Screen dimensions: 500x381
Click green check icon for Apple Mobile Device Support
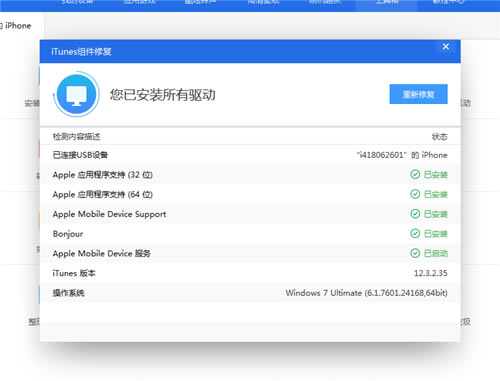(415, 214)
